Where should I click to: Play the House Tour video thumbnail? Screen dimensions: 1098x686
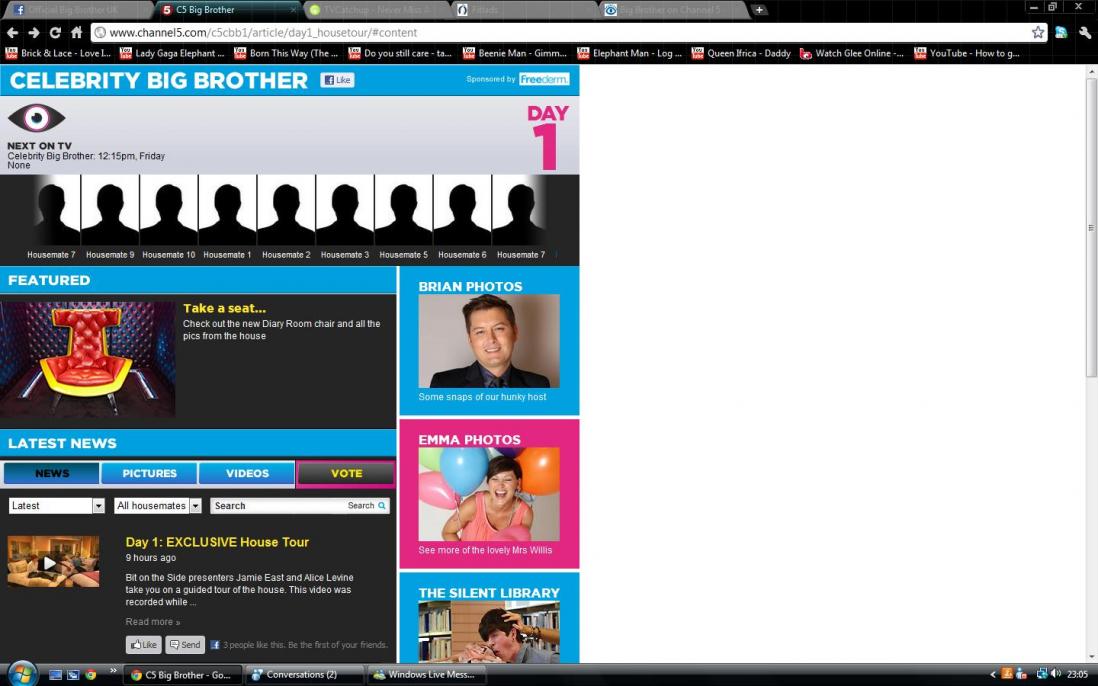[x=52, y=561]
